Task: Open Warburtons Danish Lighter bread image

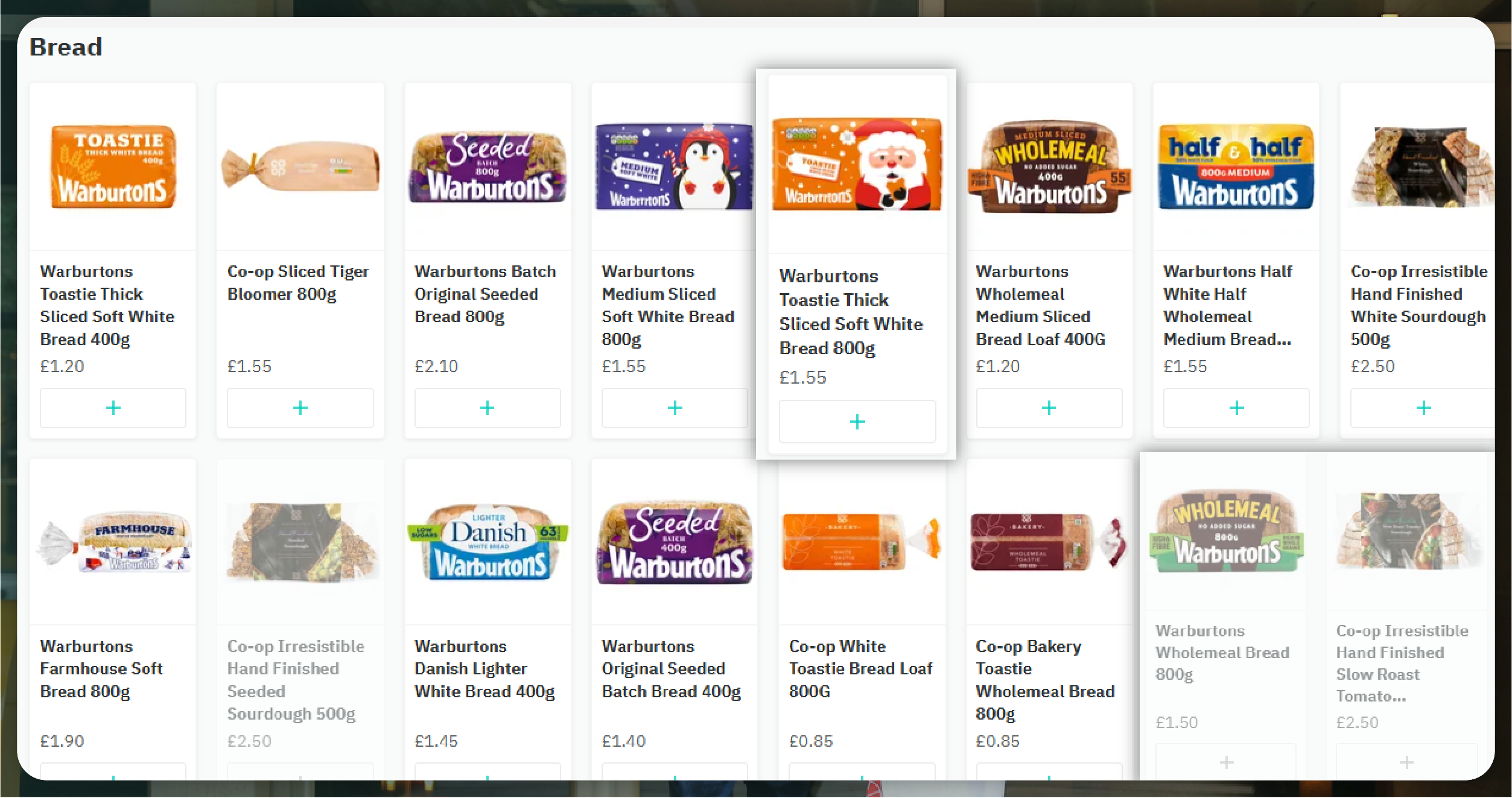Action: (x=487, y=542)
